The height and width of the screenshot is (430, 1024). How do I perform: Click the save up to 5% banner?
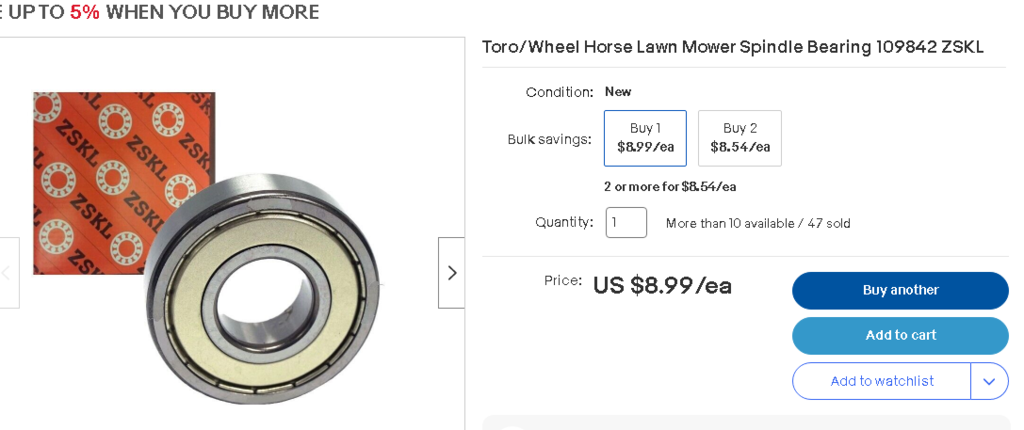click(160, 12)
